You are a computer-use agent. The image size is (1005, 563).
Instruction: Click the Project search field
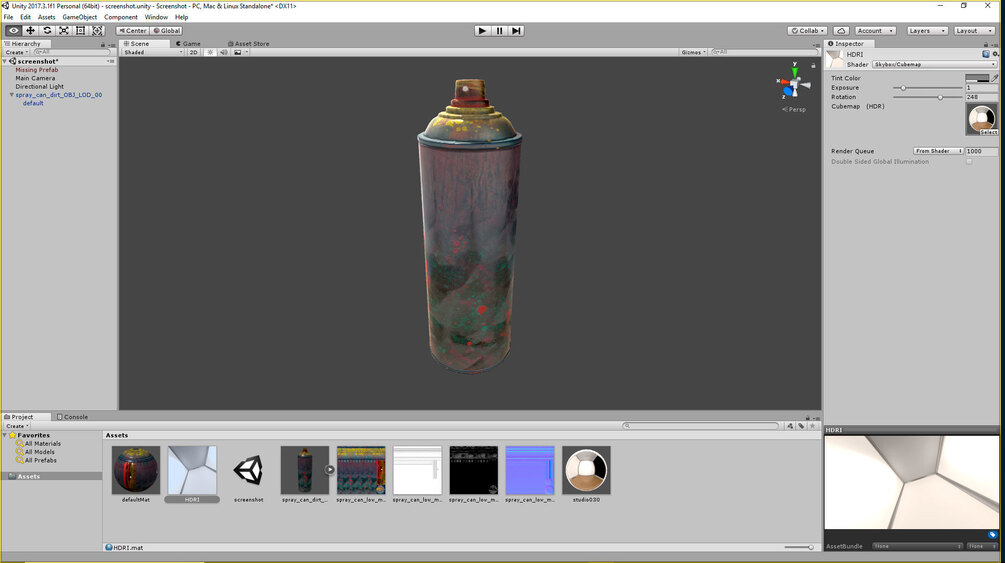click(701, 426)
